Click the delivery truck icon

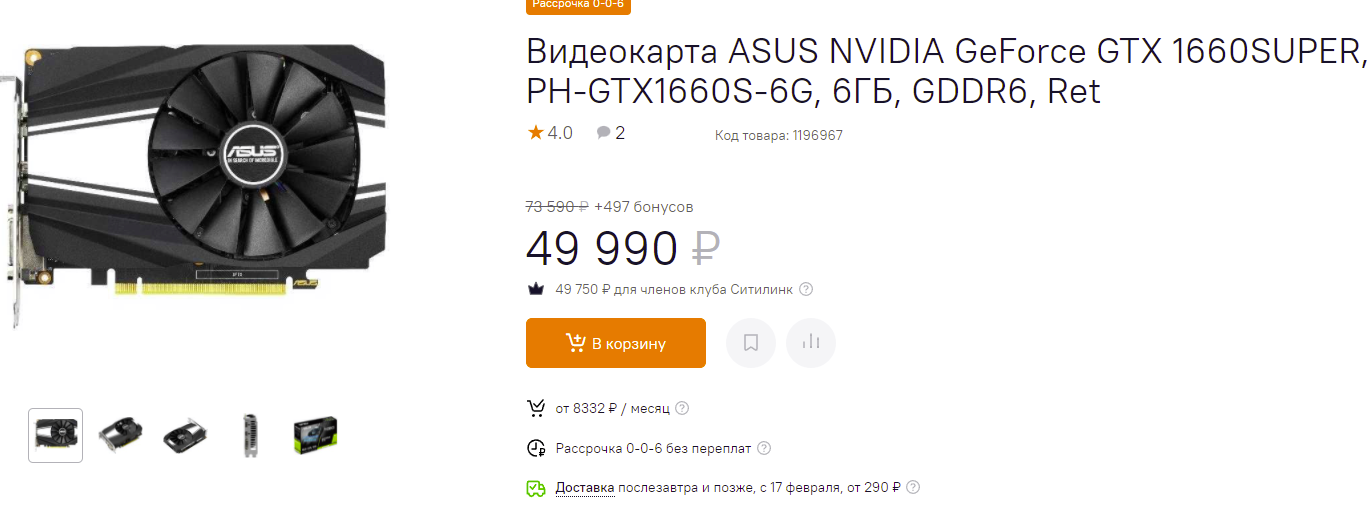(536, 488)
